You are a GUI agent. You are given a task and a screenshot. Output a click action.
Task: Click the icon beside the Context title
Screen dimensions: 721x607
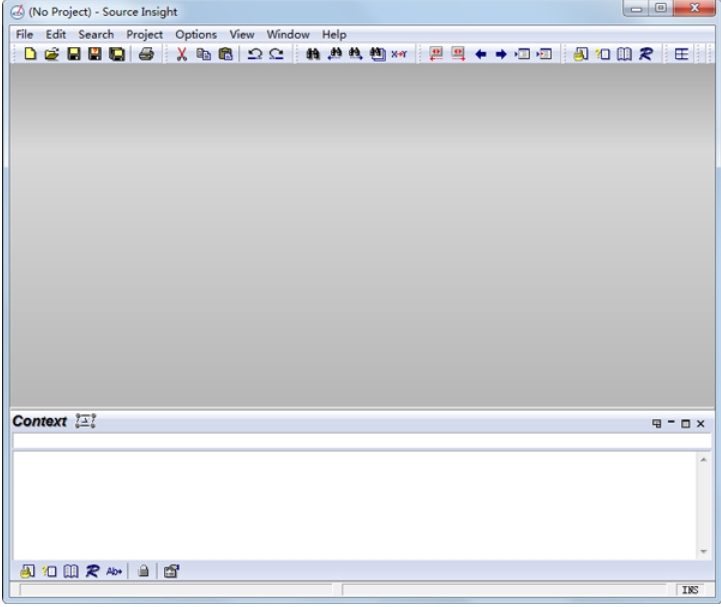point(86,421)
